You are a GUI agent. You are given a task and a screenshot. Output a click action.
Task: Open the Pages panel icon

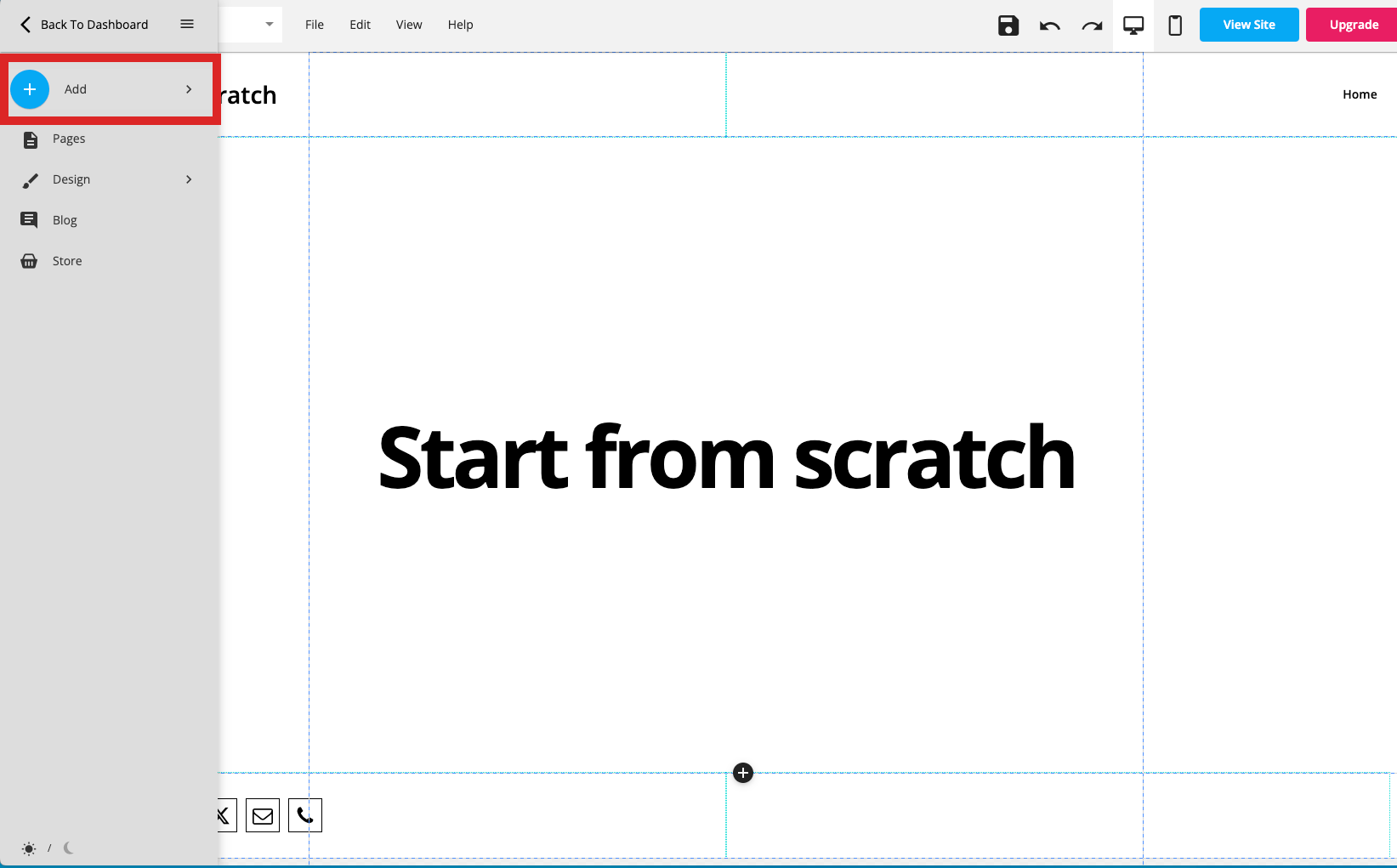30,139
